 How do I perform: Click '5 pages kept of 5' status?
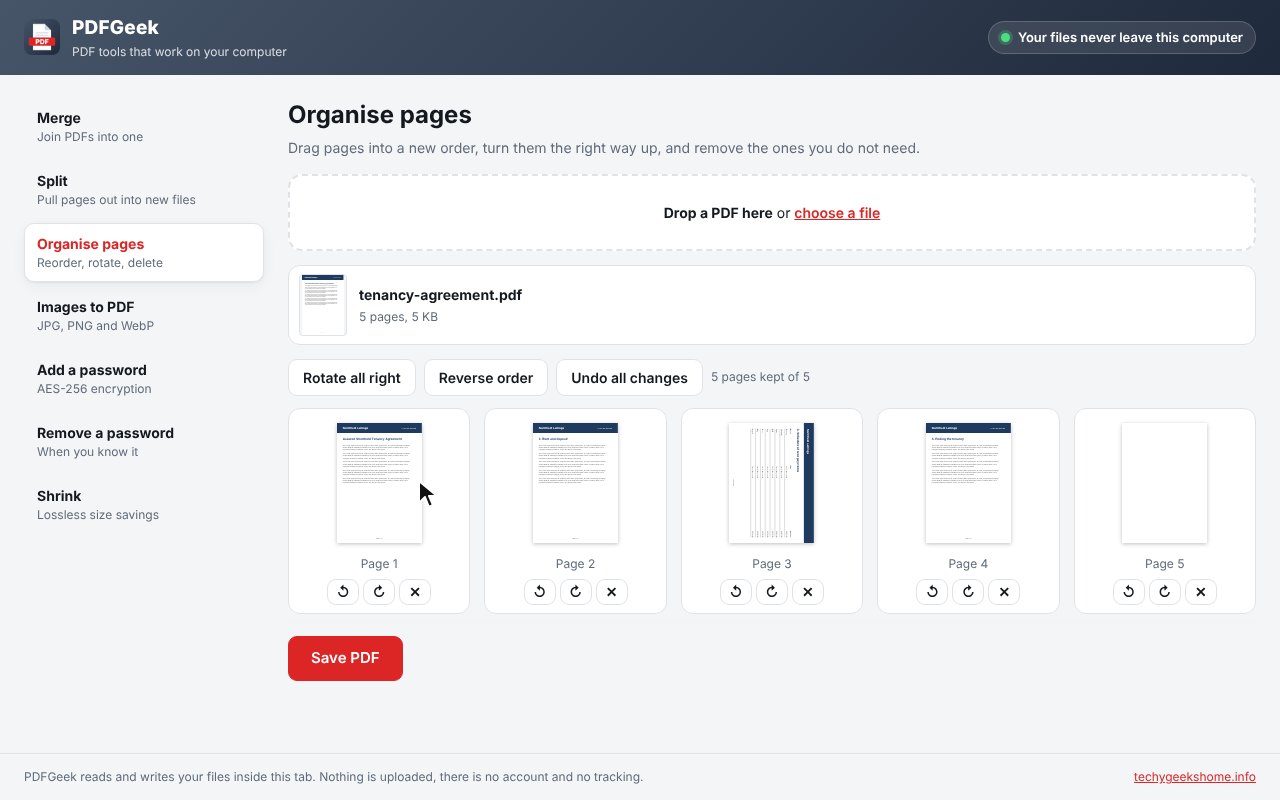point(760,377)
